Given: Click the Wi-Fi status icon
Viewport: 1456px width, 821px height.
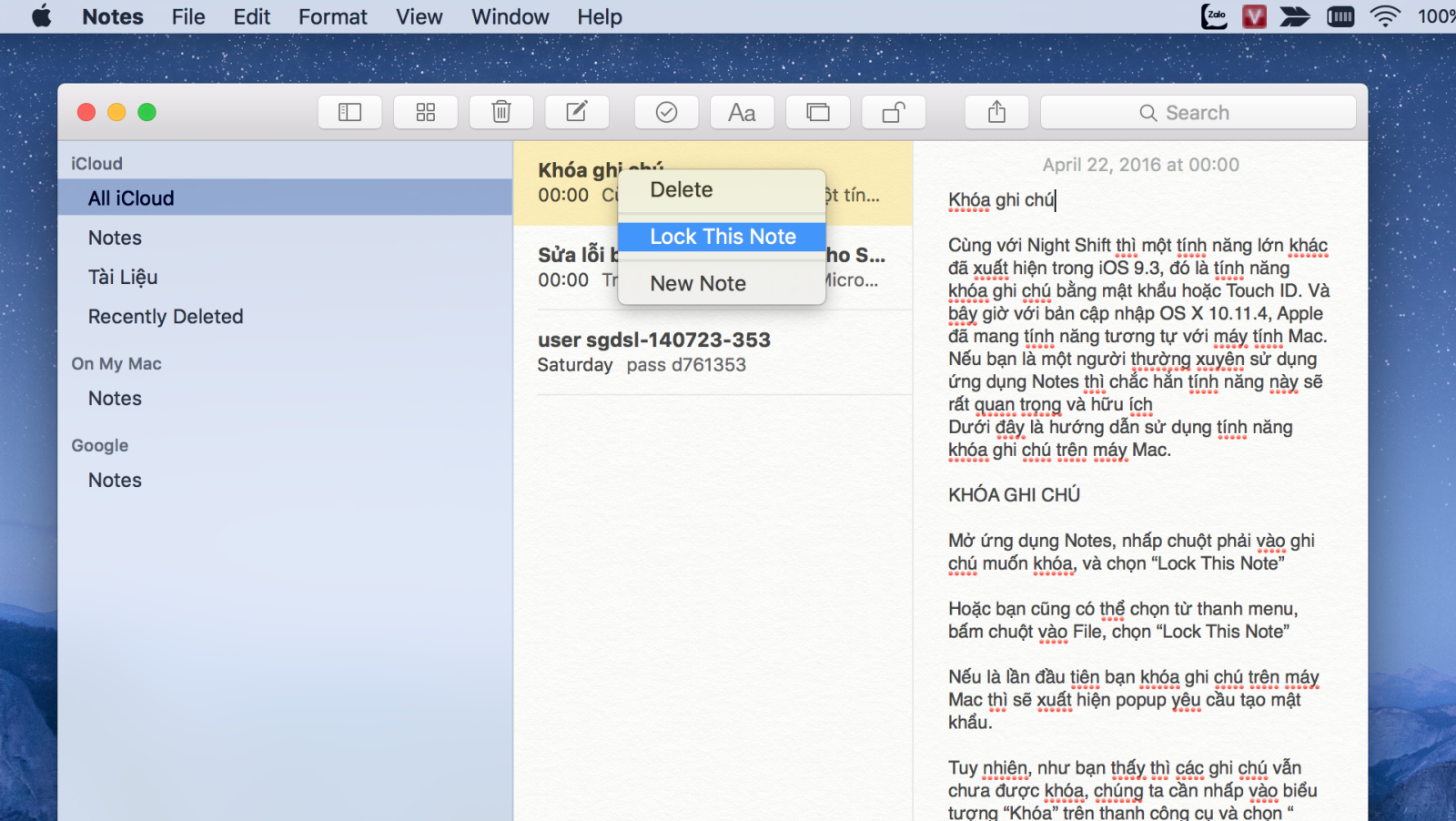Looking at the screenshot, I should (x=1384, y=16).
